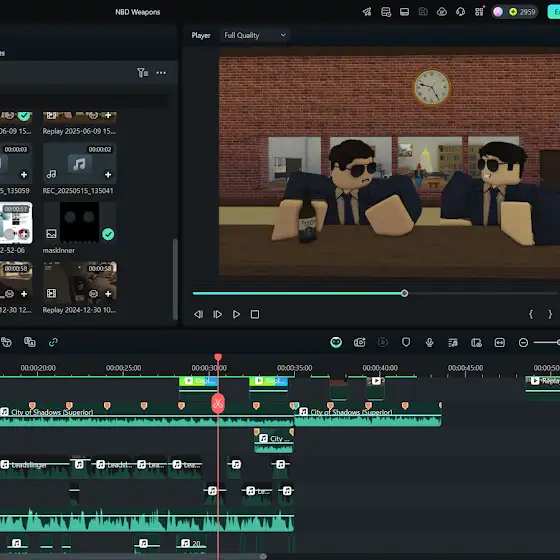The image size is (560, 560).
Task: Click the media panel vertical scrollbar
Action: 175,279
